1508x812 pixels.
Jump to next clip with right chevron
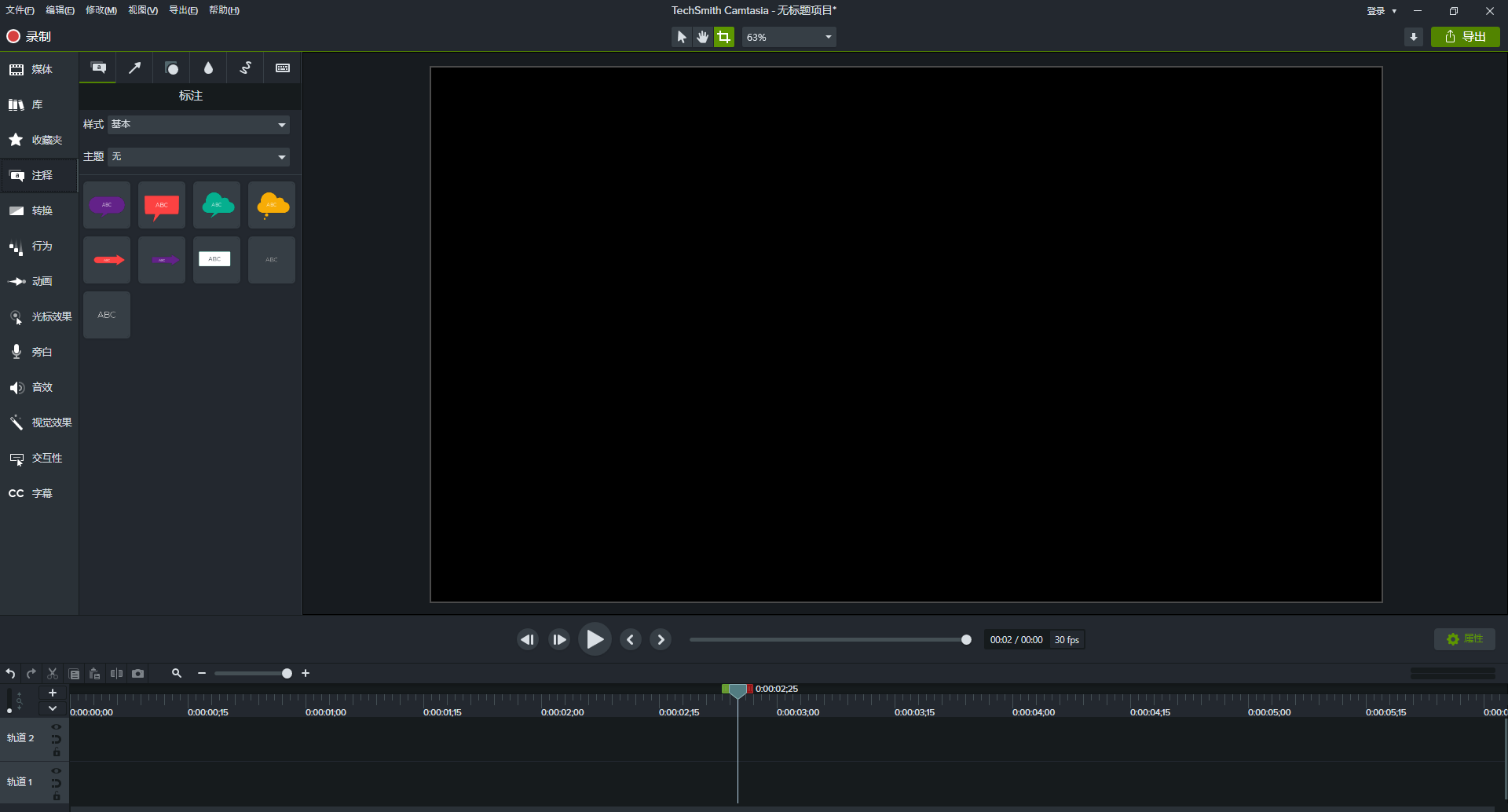click(661, 640)
